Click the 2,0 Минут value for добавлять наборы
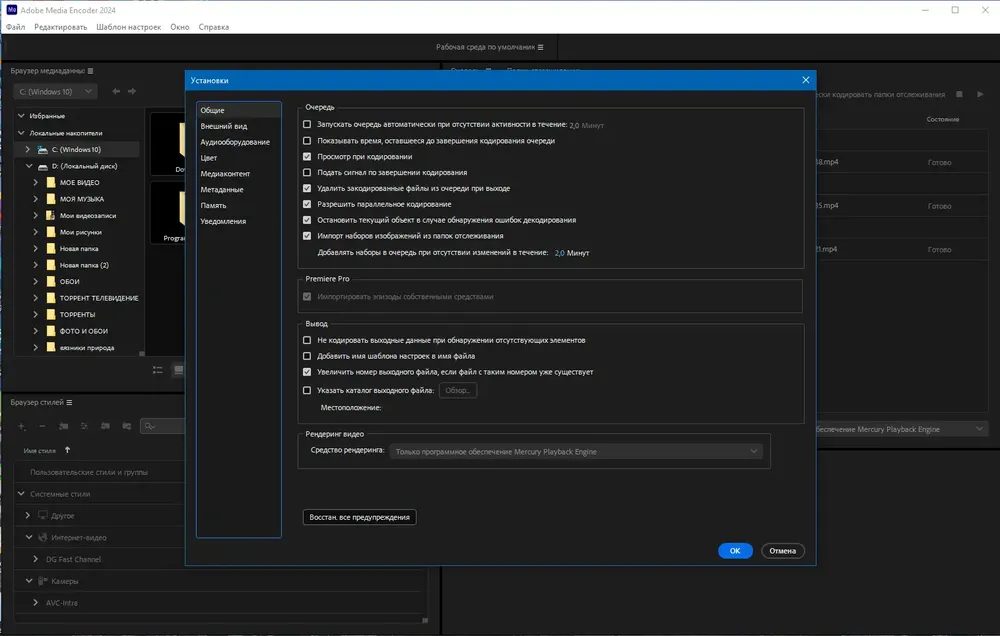This screenshot has width=1000, height=636. pyautogui.click(x=572, y=253)
